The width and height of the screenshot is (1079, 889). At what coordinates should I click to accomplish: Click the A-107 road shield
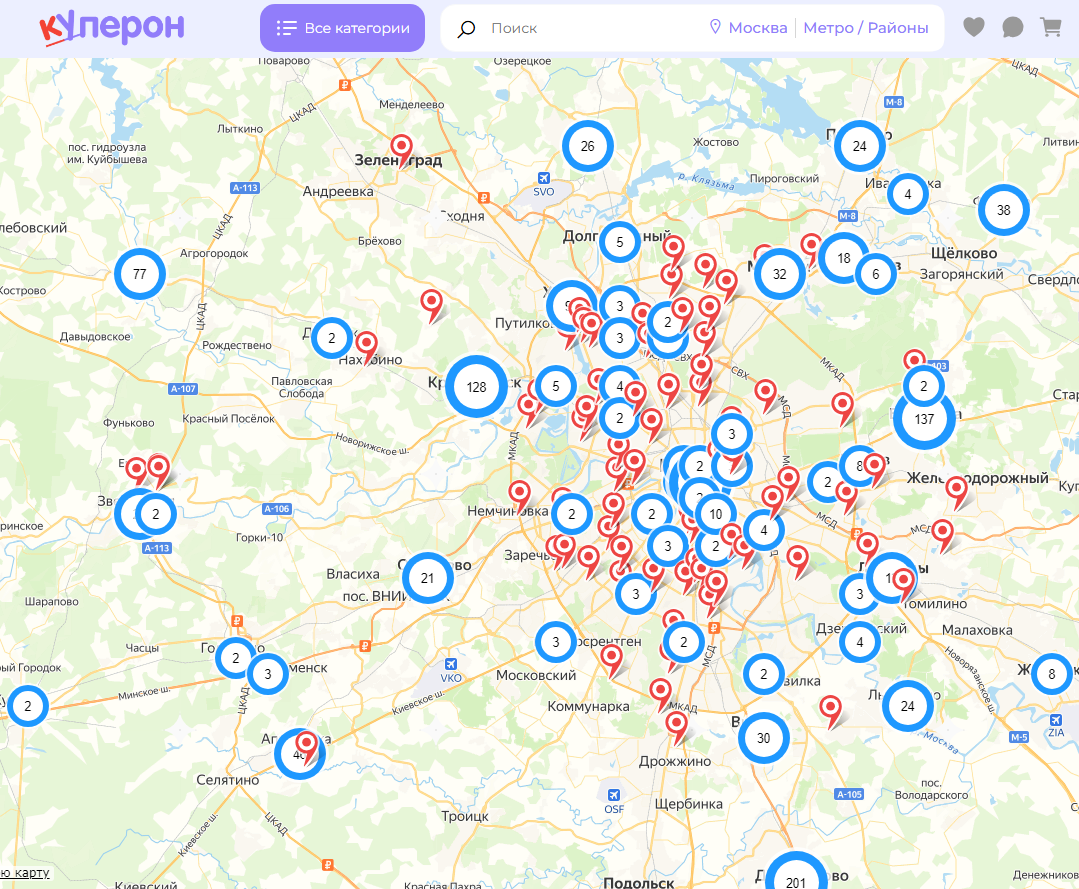(183, 389)
